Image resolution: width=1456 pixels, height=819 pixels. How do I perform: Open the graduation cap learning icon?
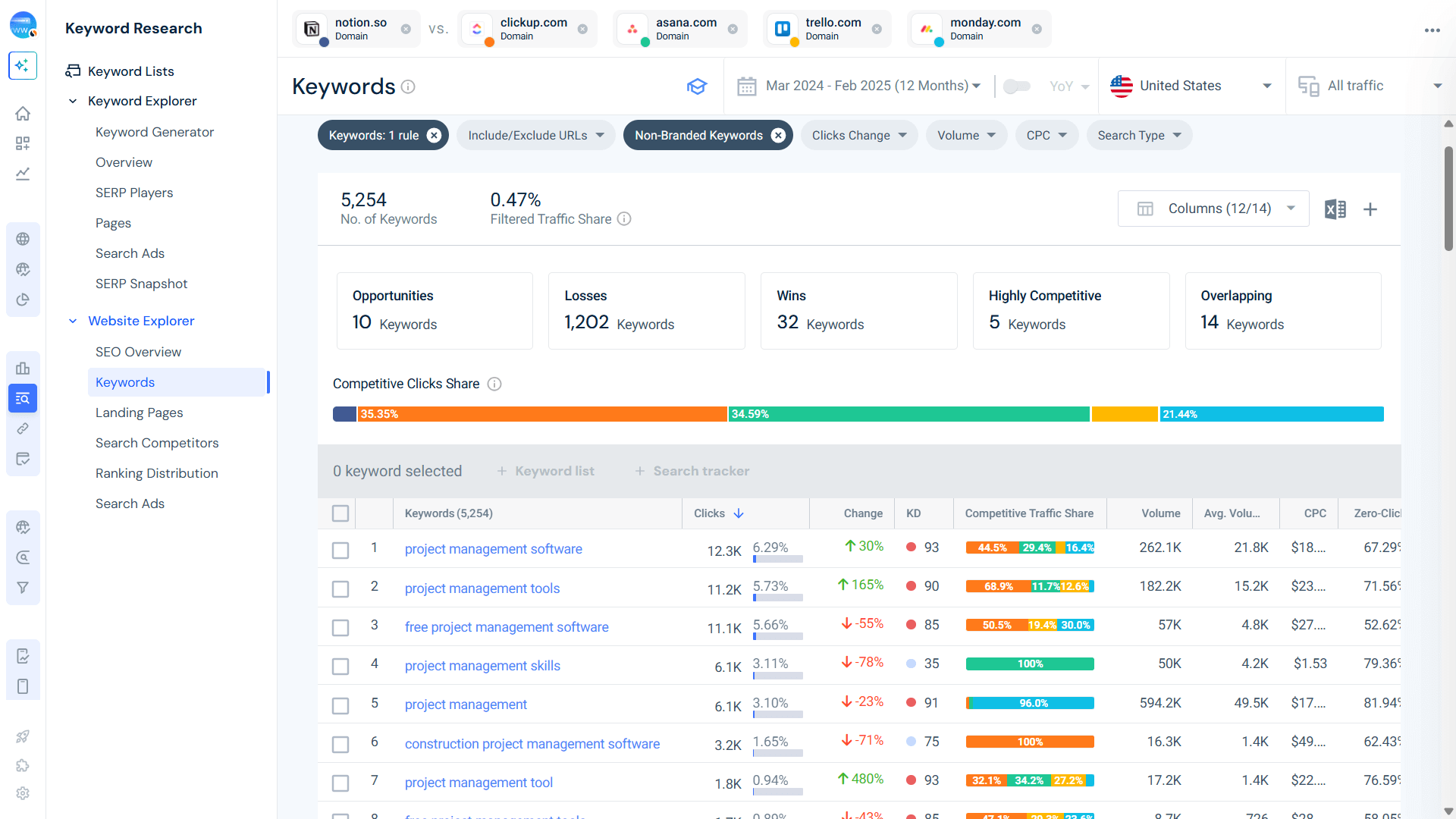(697, 86)
